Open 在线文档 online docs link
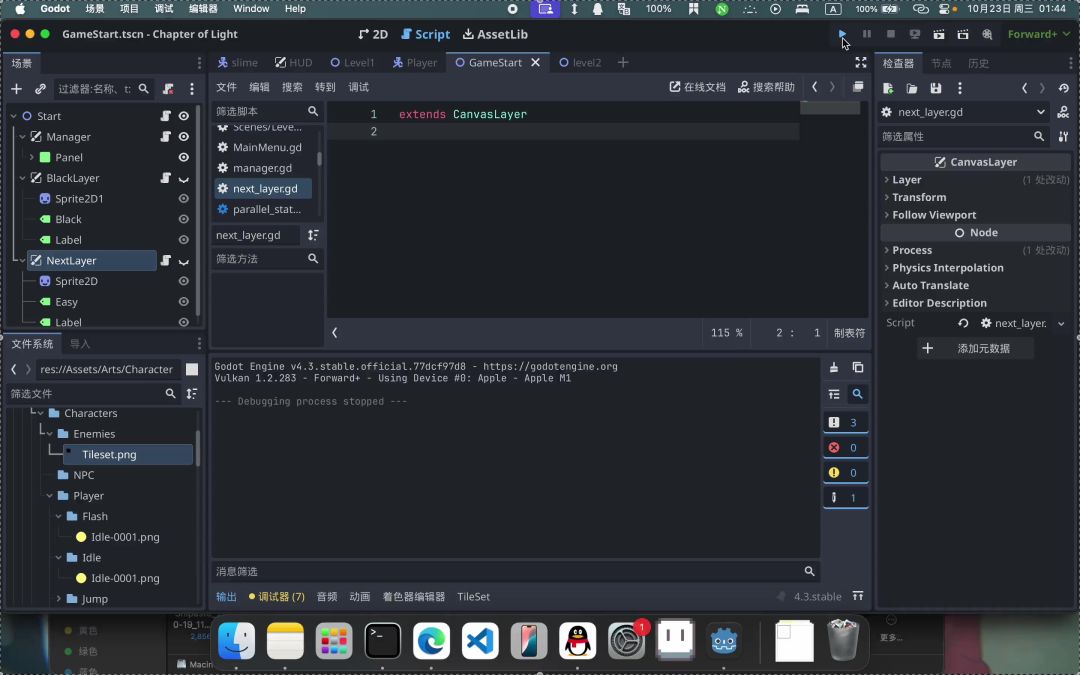Image resolution: width=1080 pixels, height=675 pixels. pos(697,87)
